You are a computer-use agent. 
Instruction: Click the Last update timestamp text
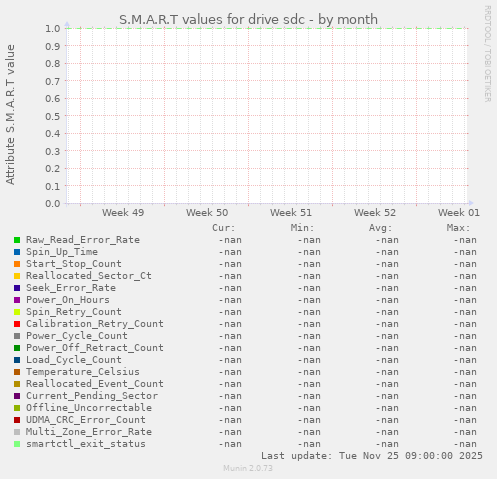(372, 456)
